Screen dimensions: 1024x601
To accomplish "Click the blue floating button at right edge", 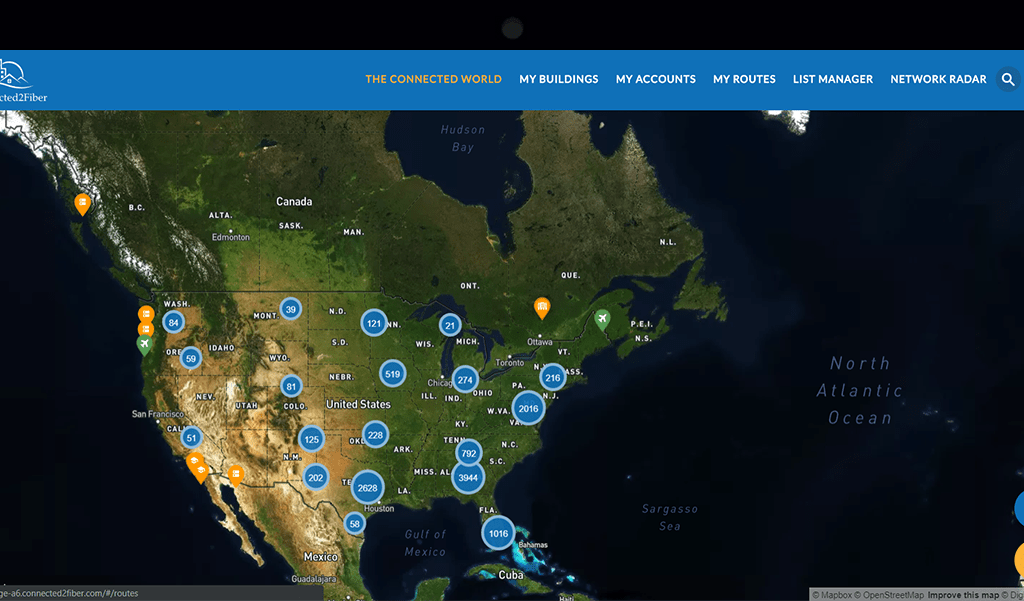I will pyautogui.click(x=1018, y=508).
